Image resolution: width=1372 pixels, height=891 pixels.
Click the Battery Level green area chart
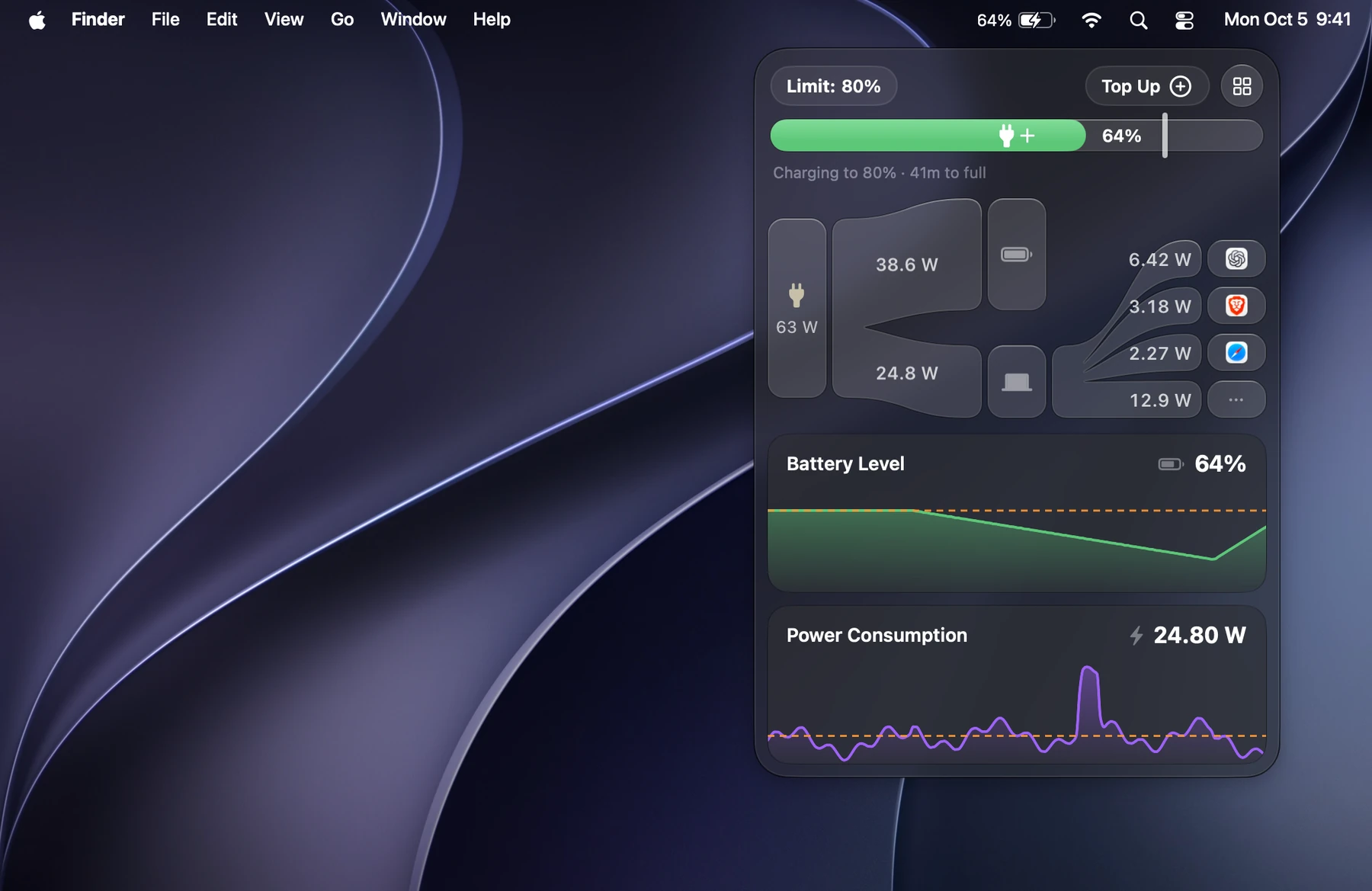point(1017,550)
